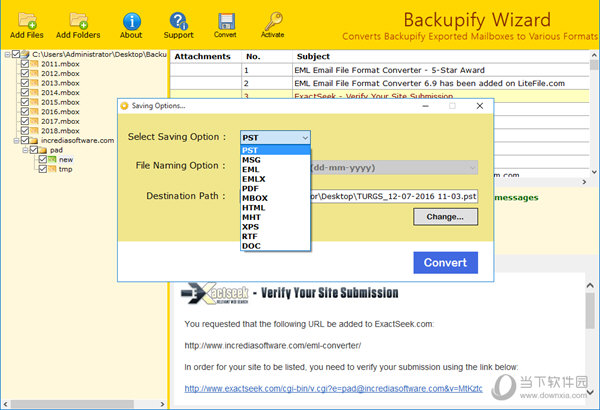Open the About info icon

coord(131,21)
